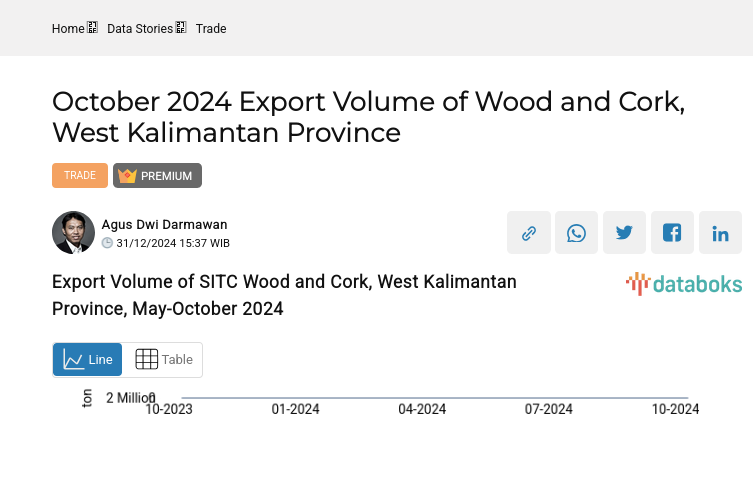Click the author's profile photo
The height and width of the screenshot is (498, 753).
coord(73,233)
